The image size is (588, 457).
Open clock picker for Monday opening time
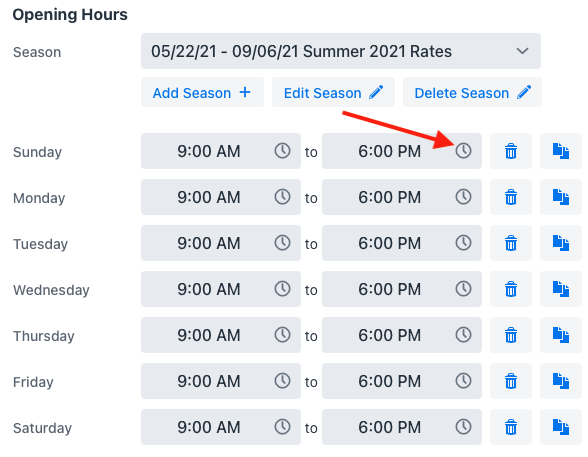282,197
